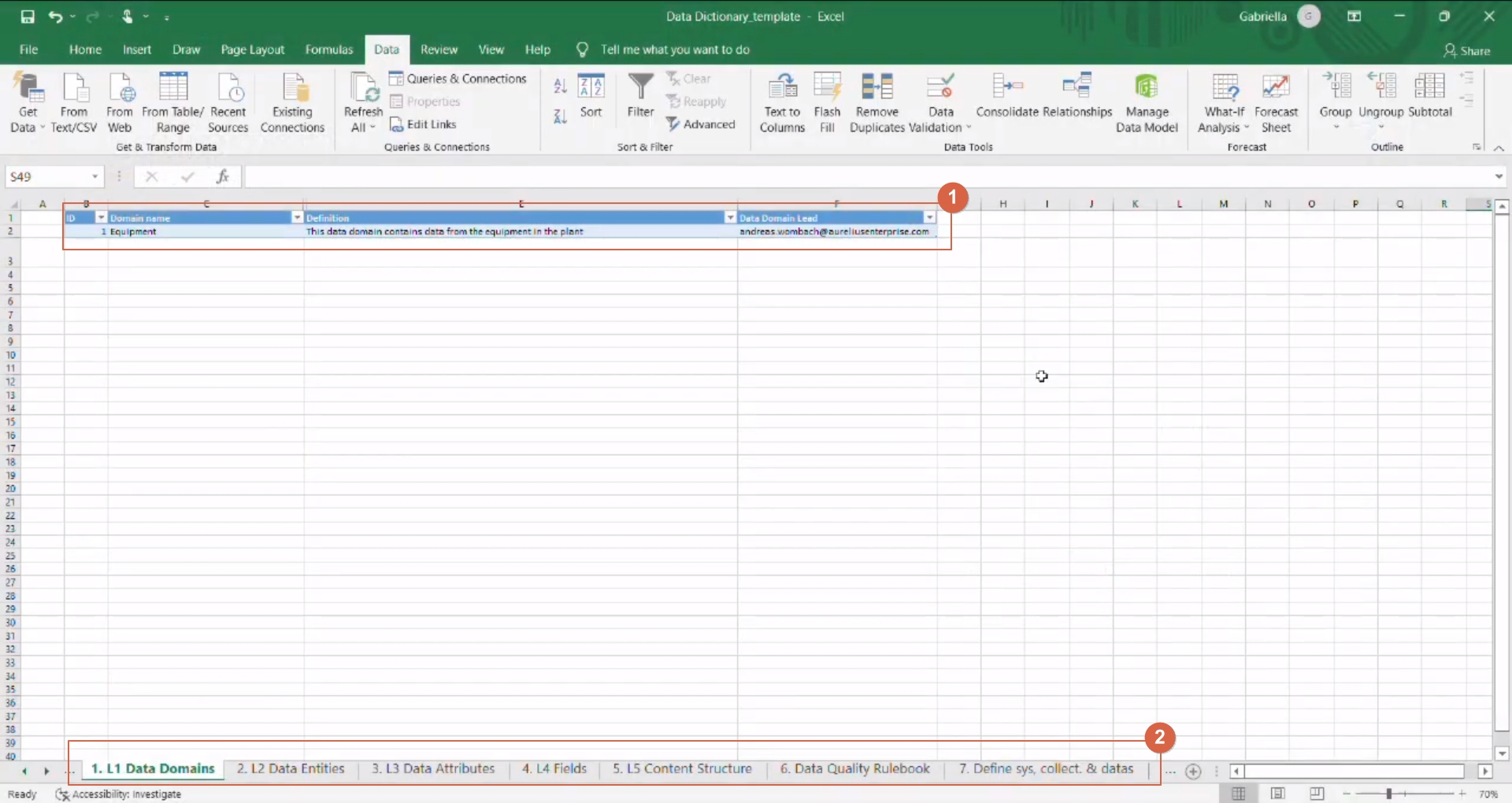Select cell with andreas.wombach email

point(836,231)
